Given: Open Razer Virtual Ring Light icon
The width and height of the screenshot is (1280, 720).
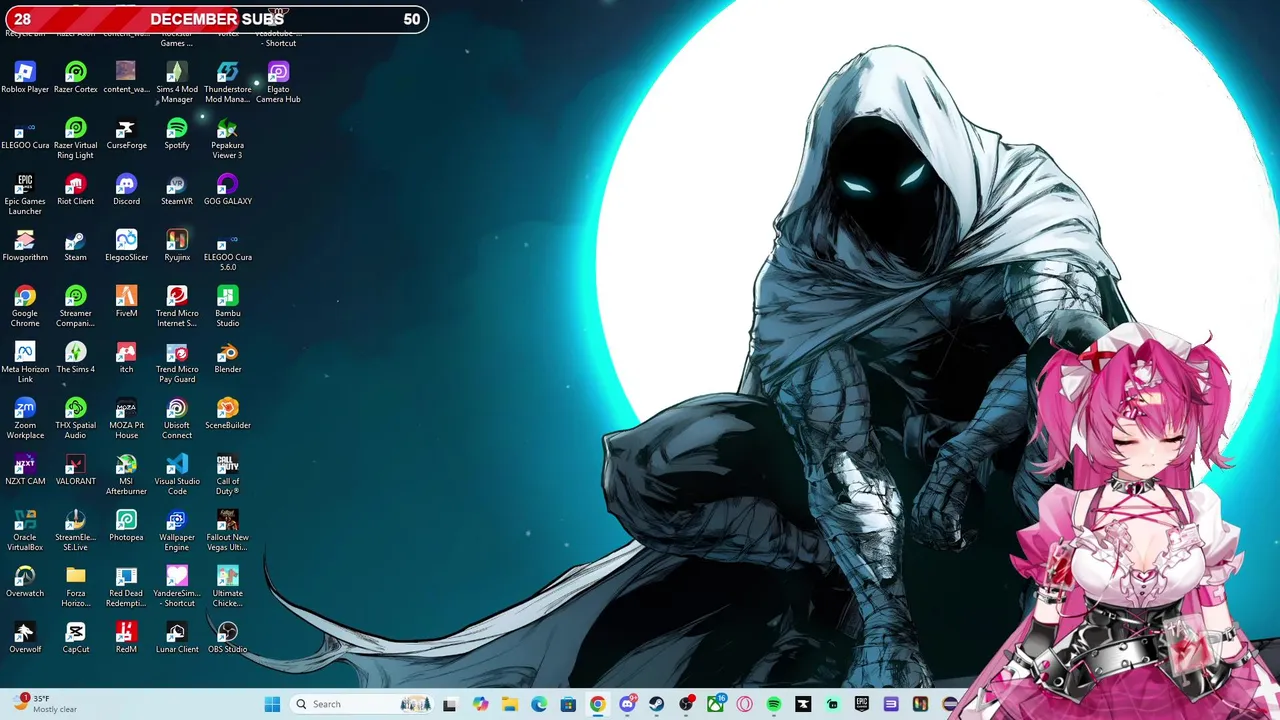Looking at the screenshot, I should click(75, 139).
